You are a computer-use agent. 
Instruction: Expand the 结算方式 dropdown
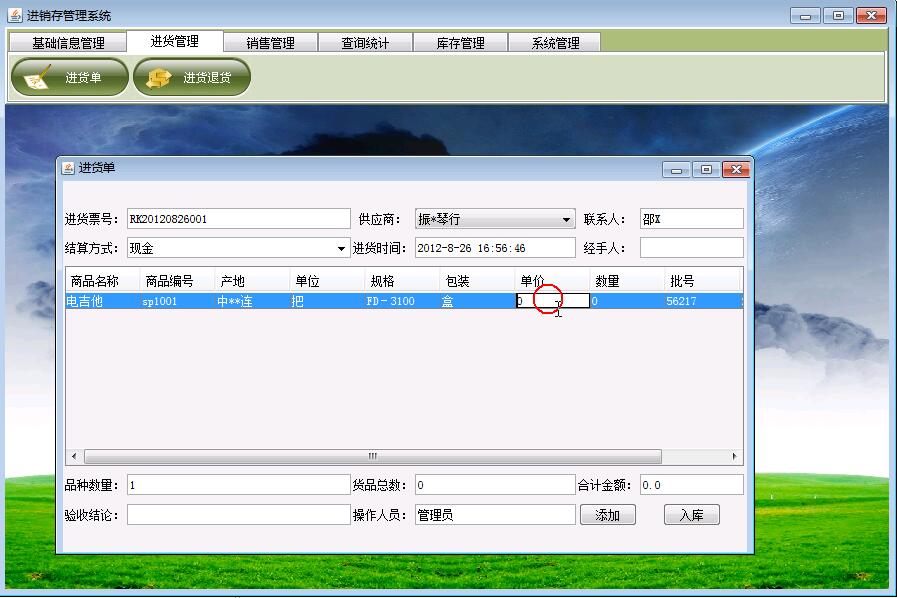[341, 248]
